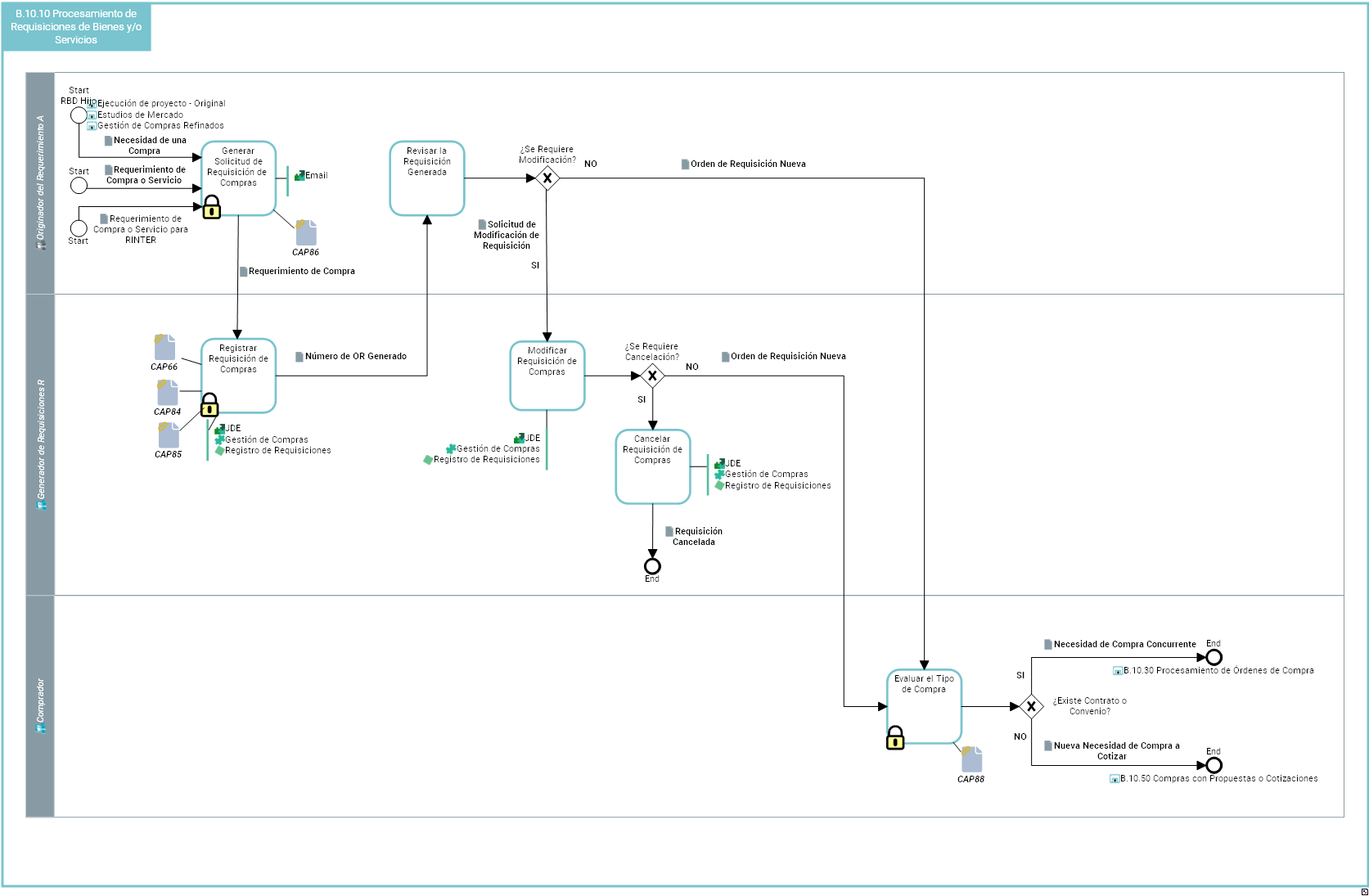This screenshot has height=896, width=1369.
Task: Click End event for Nueva Necesidad a Cotizar
Action: [x=1214, y=765]
